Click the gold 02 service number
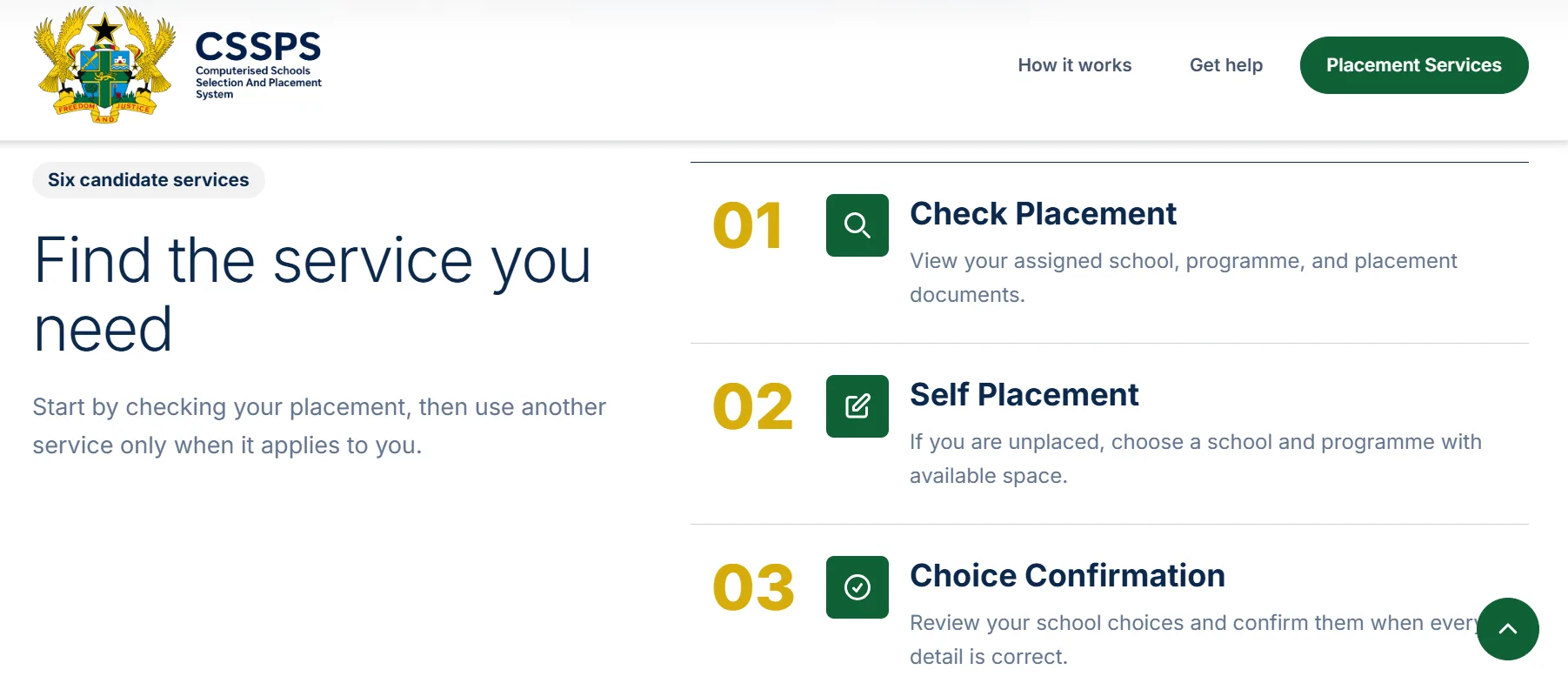The height and width of the screenshot is (683, 1568). [x=752, y=407]
